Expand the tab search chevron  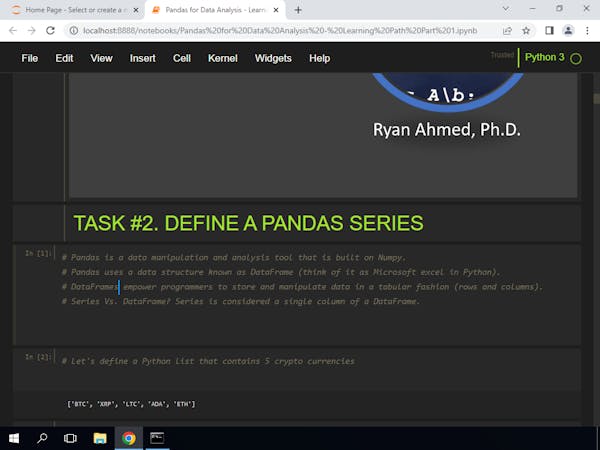pos(506,9)
